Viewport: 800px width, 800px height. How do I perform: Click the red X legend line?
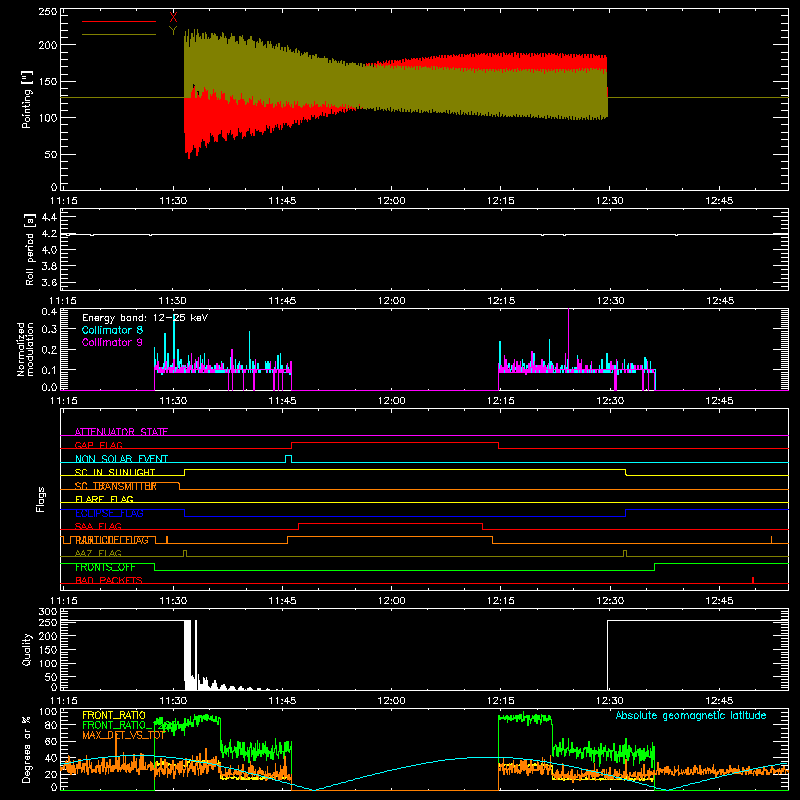coord(119,21)
